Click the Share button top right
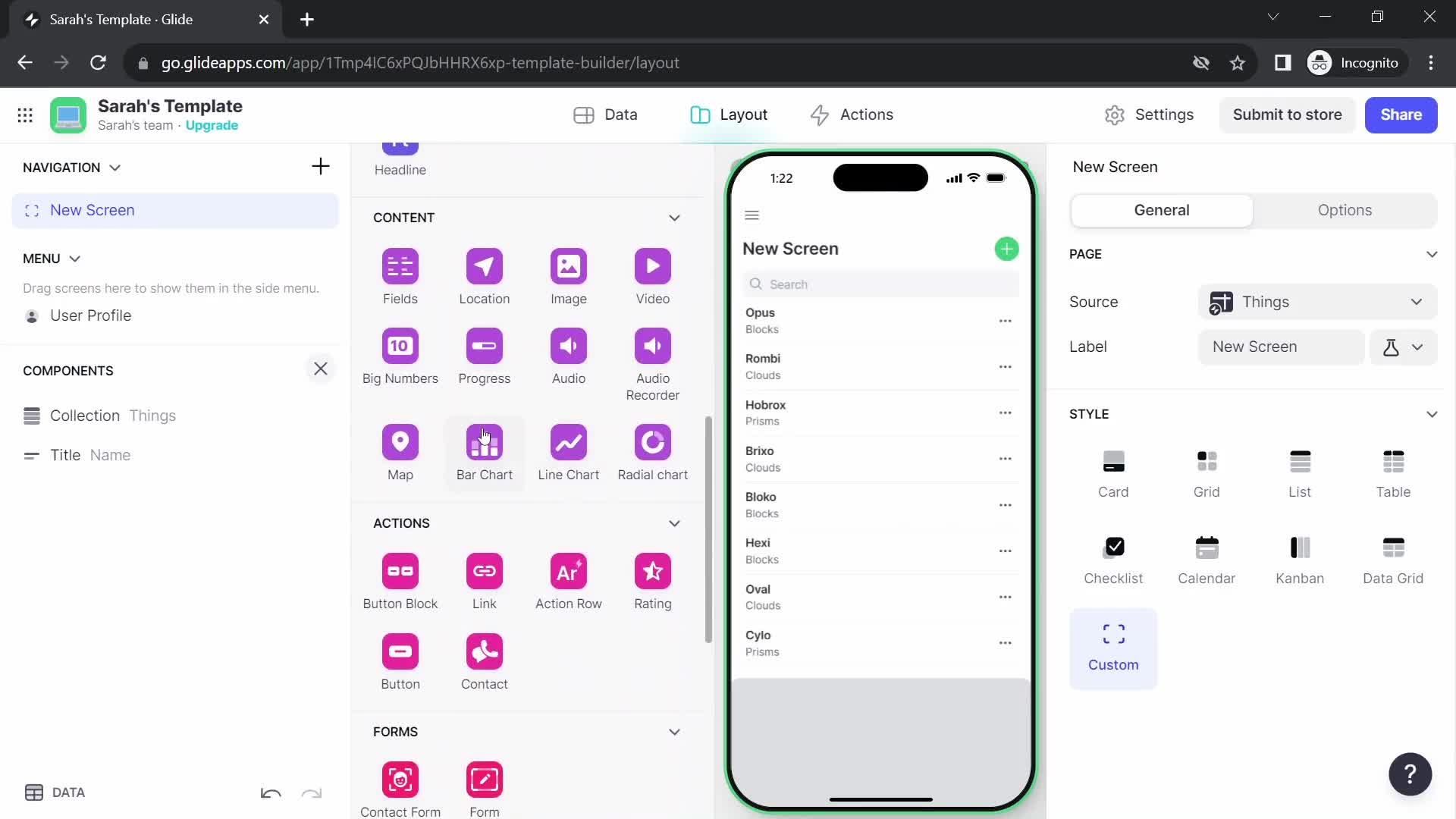 (x=1402, y=114)
